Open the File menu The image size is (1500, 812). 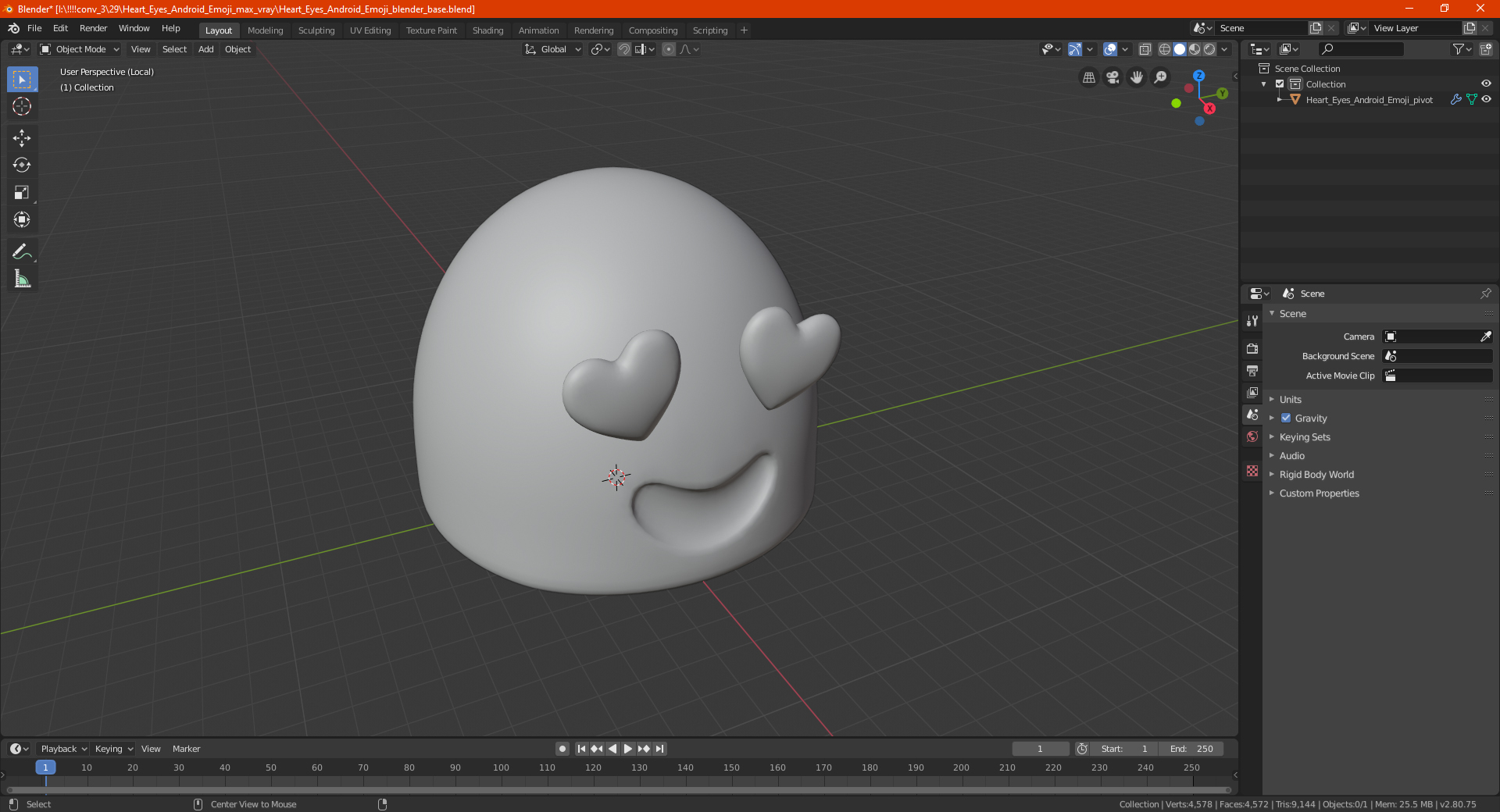point(34,28)
